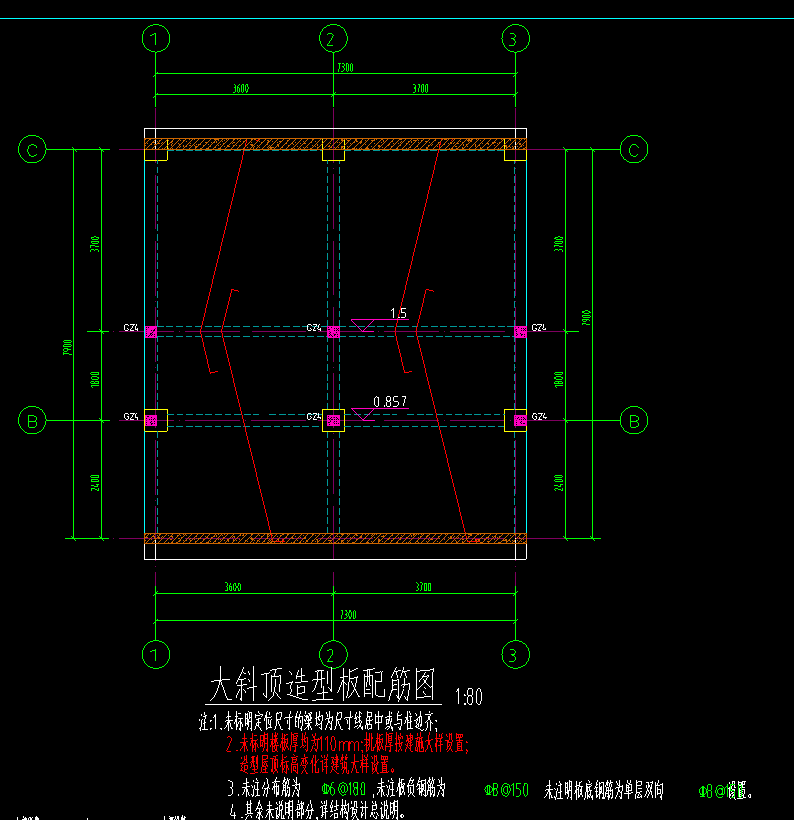
Task: Click the green Φ6@180 rebar annotation
Action: click(x=344, y=789)
